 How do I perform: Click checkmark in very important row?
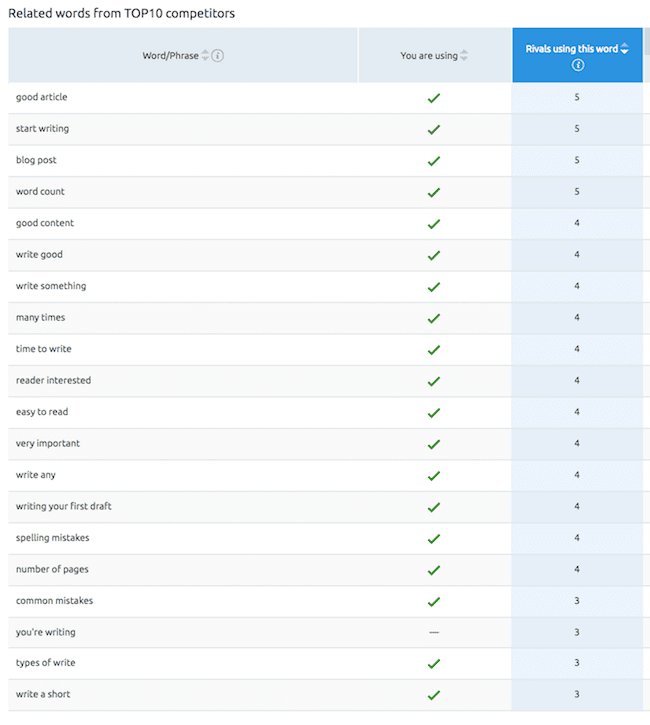(434, 444)
